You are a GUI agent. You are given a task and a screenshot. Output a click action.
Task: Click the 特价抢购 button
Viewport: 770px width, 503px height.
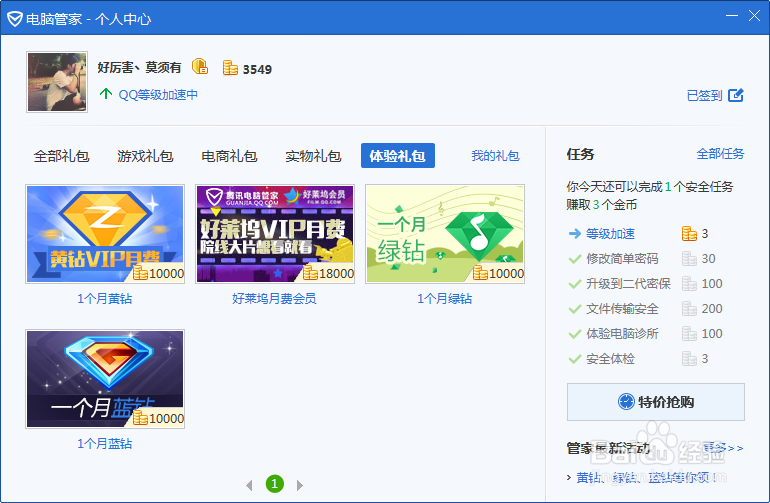656,402
